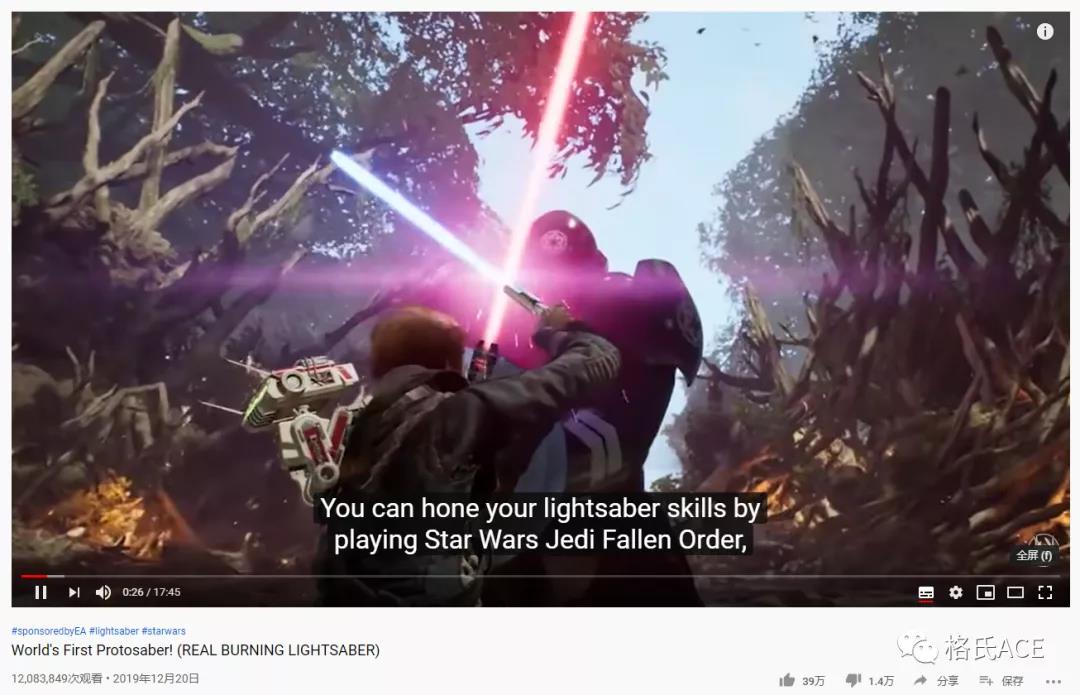
Task: Toggle subtitles/closed captions button
Action: click(x=926, y=592)
